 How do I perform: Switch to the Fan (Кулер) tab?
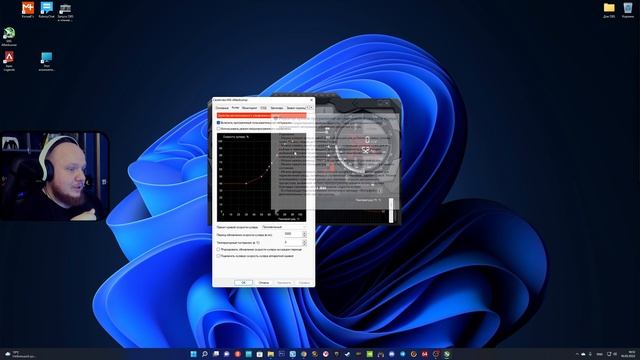tap(236, 108)
